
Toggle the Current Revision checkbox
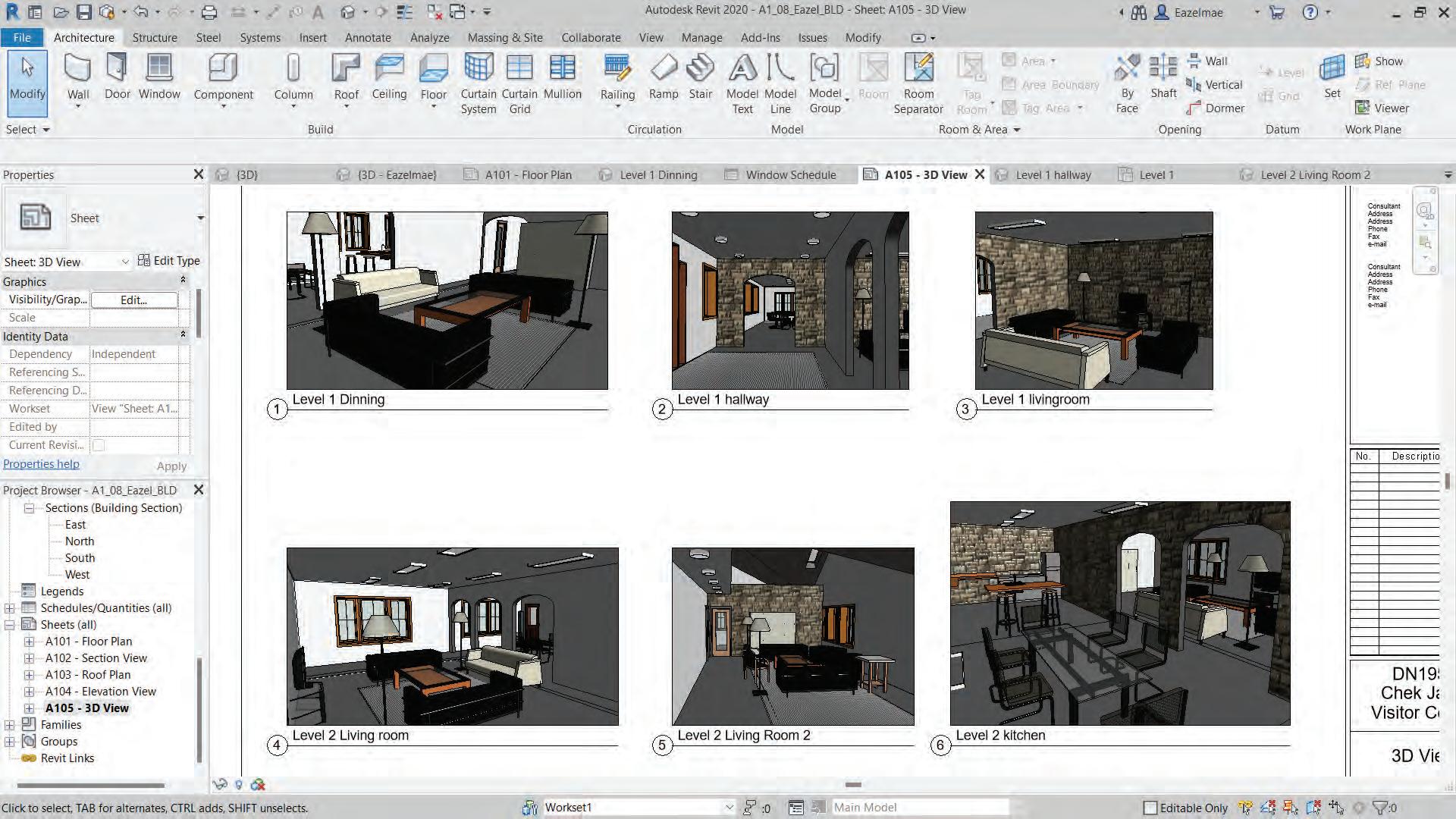(x=99, y=445)
